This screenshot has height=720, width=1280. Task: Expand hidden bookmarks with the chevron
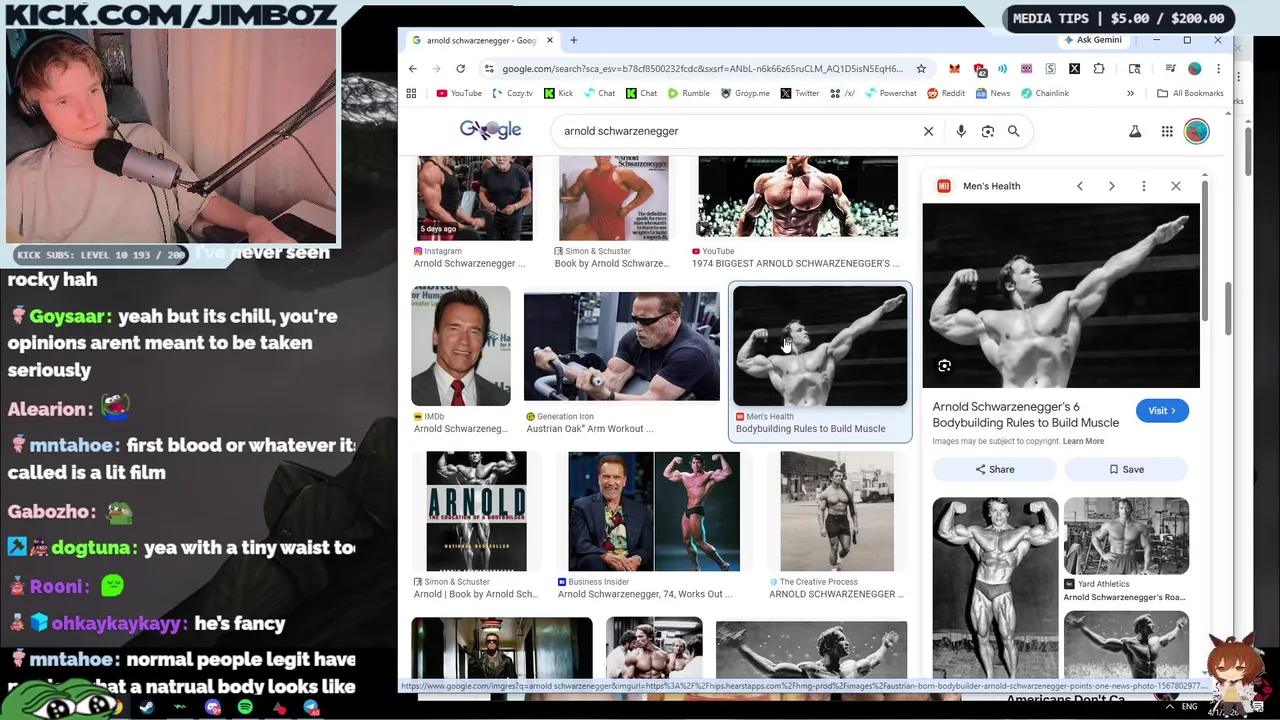tap(1130, 93)
